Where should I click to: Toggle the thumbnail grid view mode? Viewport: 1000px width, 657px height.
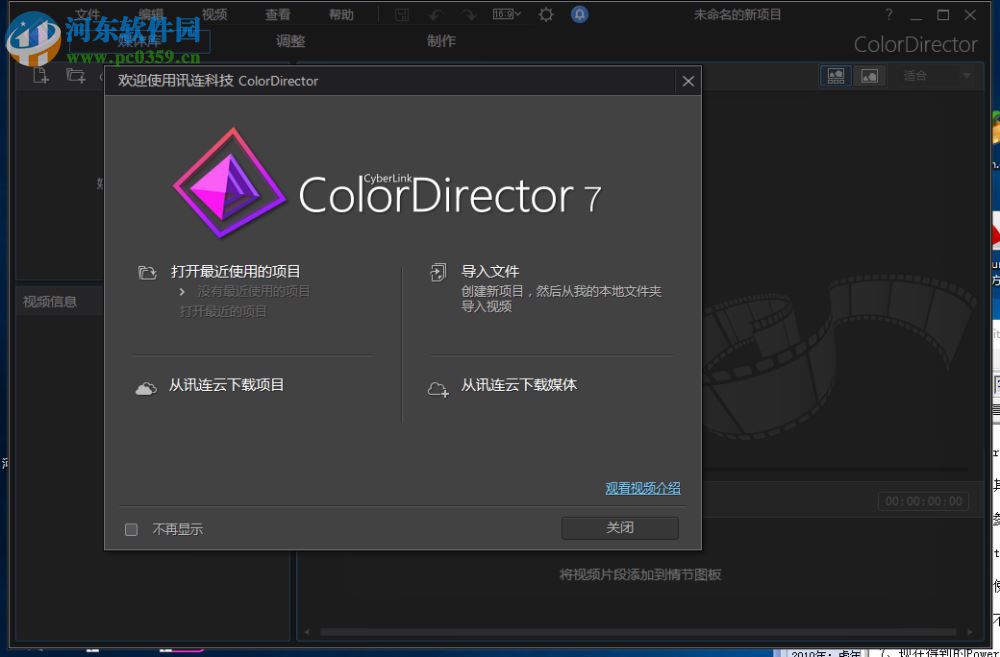pyautogui.click(x=835, y=75)
